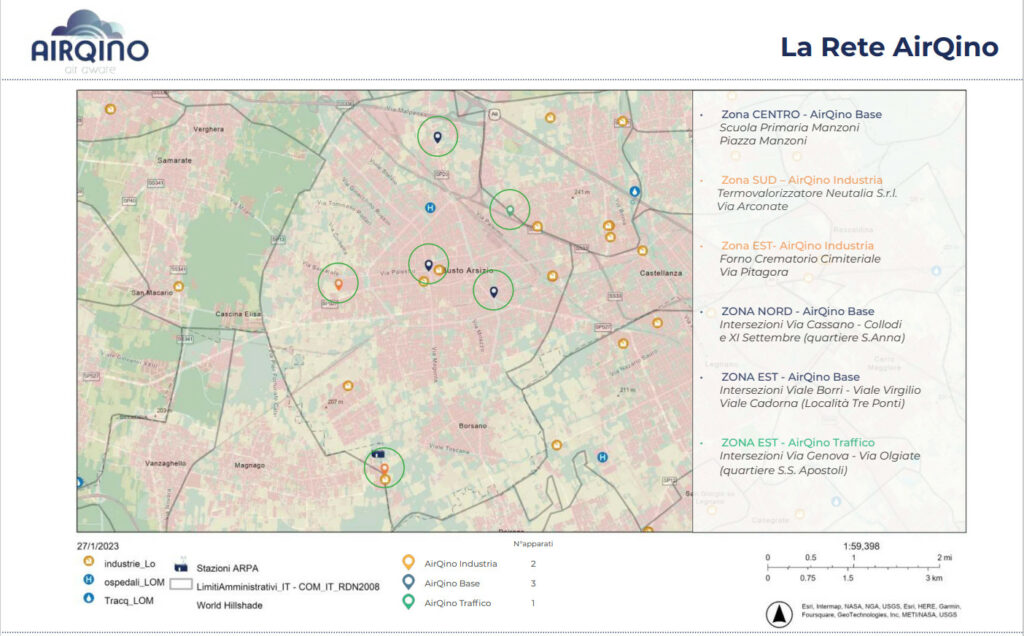Click the Zona SUD – AirQino Industria heading
The image size is (1024, 636).
click(801, 180)
